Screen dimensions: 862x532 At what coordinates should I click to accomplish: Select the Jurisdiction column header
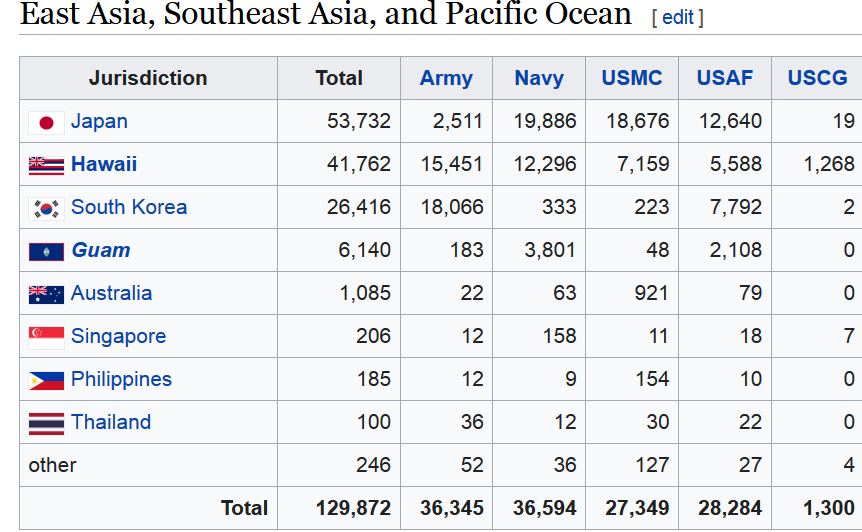pos(148,78)
